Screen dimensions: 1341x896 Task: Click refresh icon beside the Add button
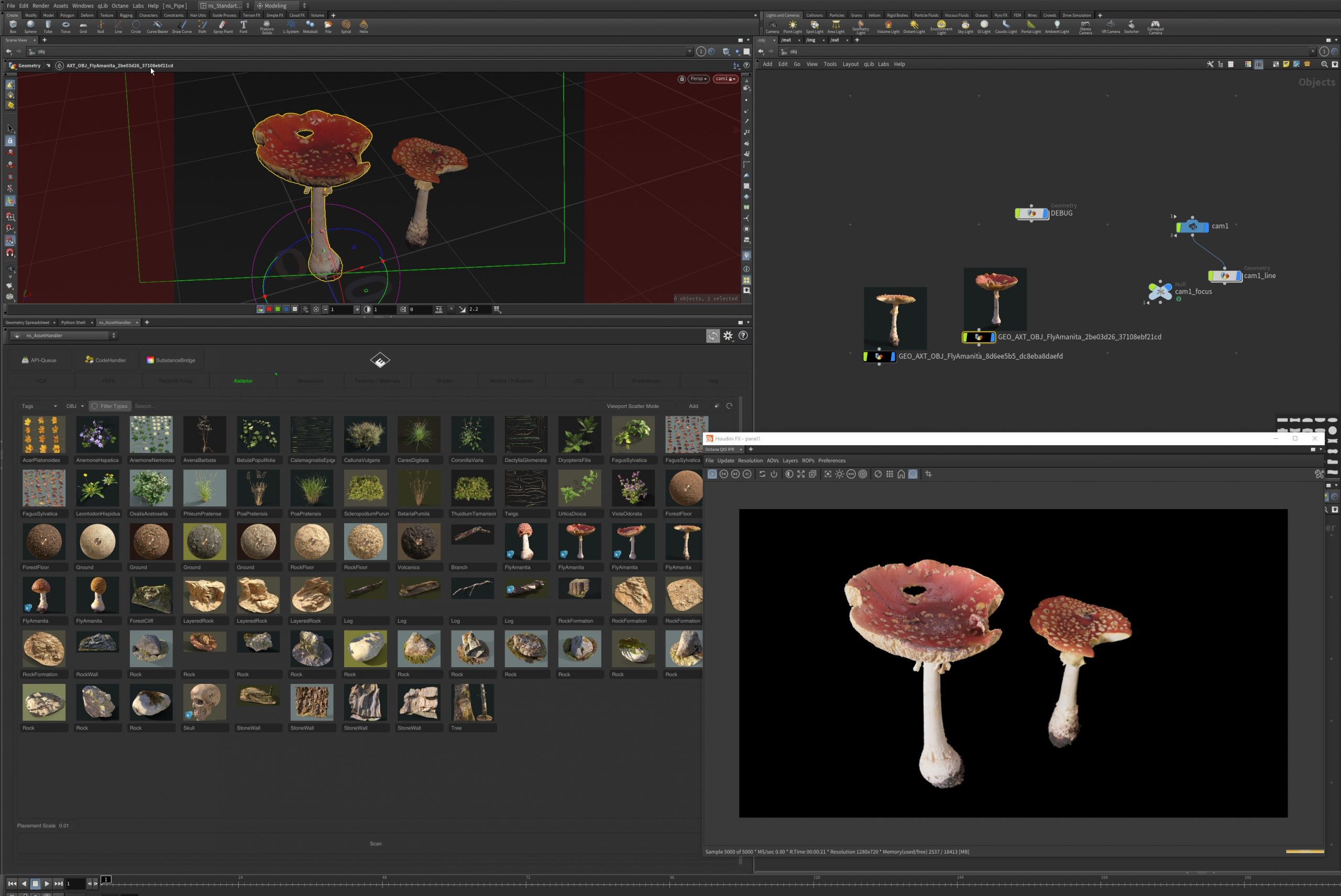click(x=729, y=406)
